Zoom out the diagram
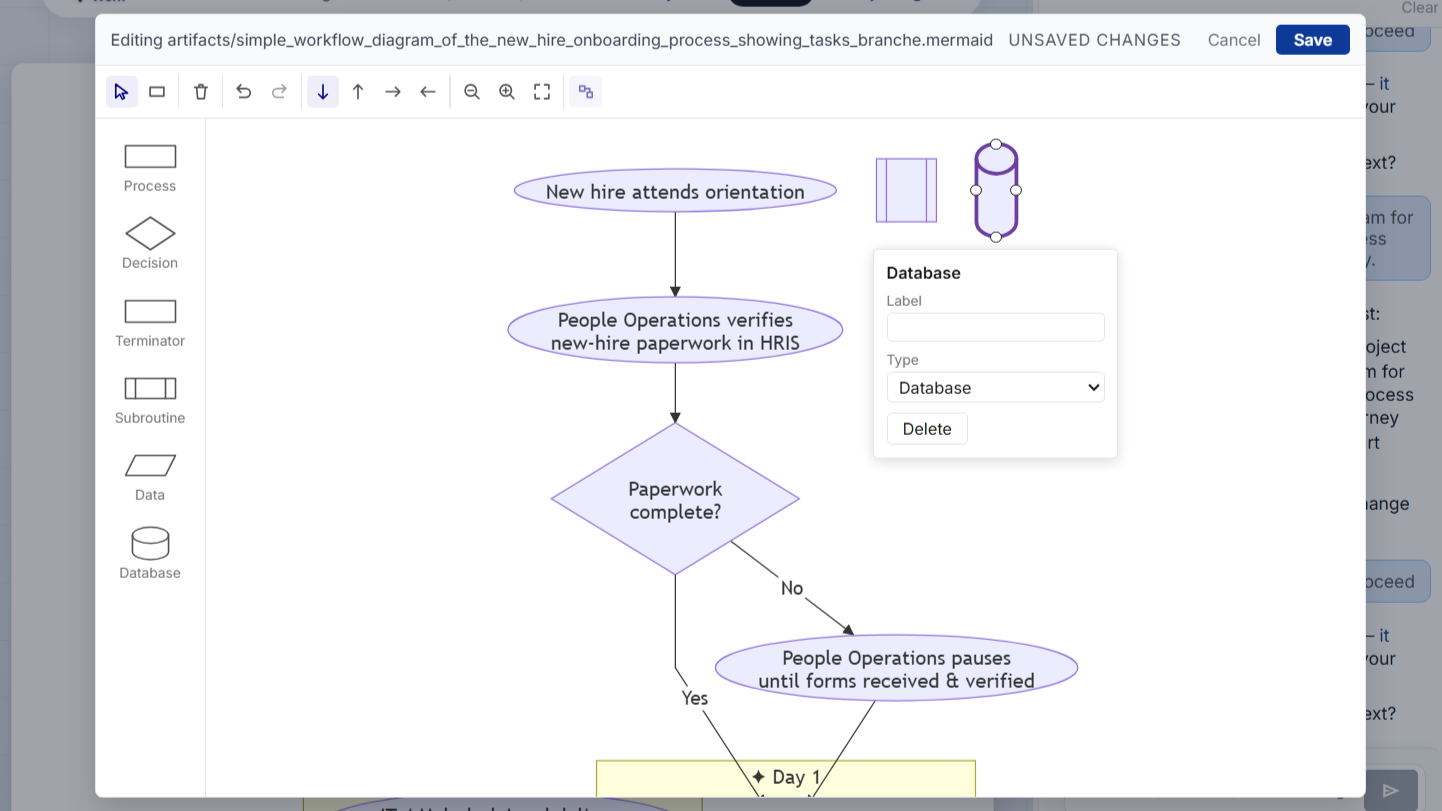 click(x=472, y=92)
